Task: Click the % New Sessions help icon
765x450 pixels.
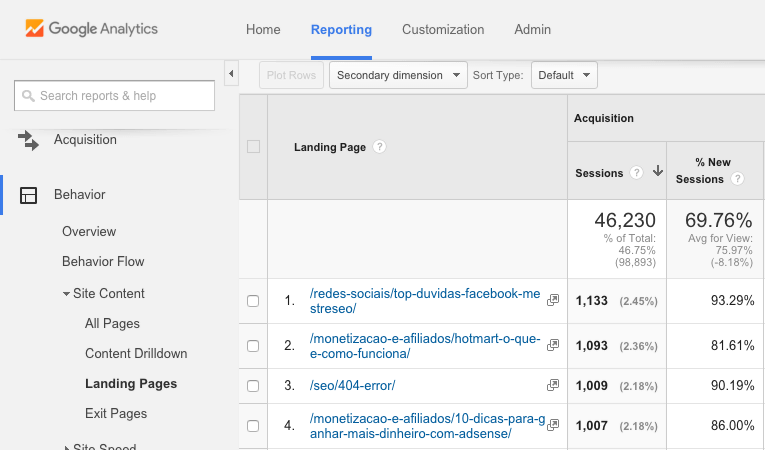Action: [x=737, y=180]
